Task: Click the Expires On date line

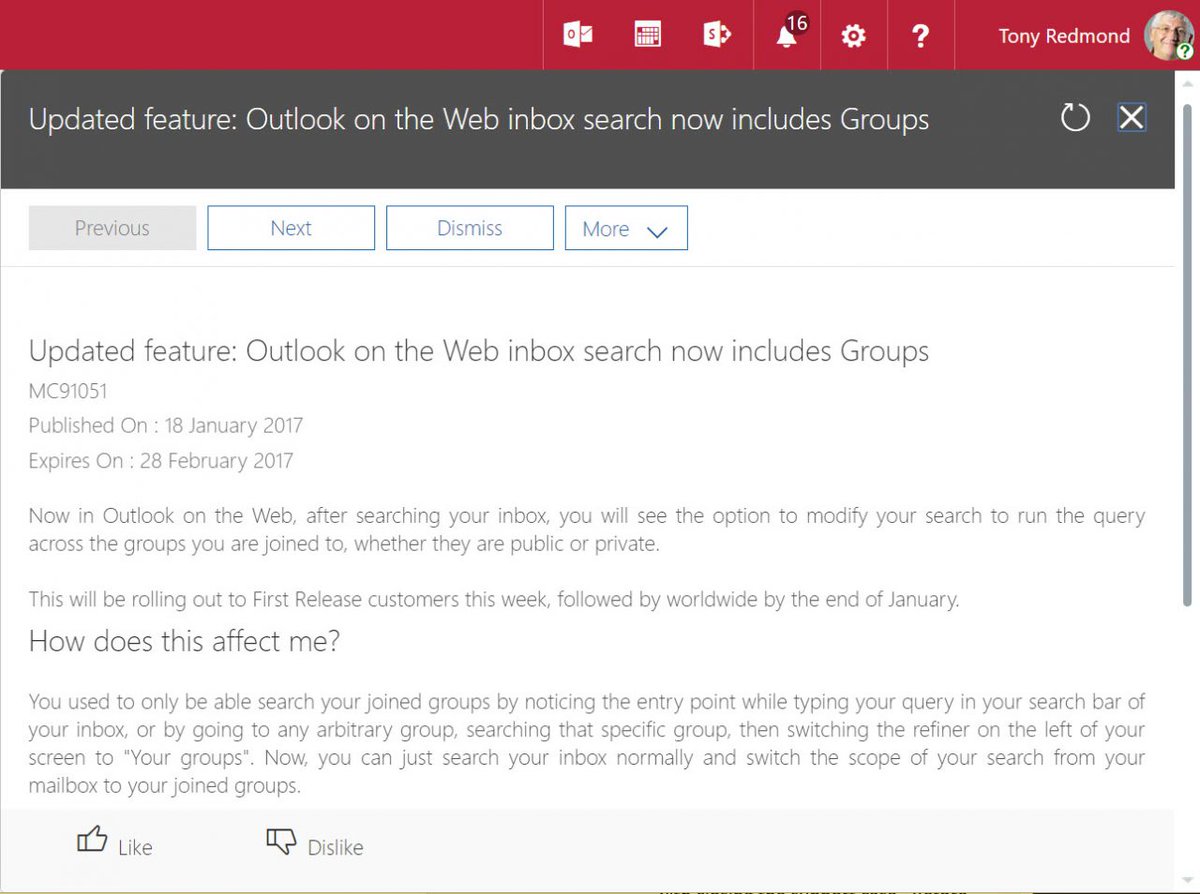Action: (x=161, y=460)
